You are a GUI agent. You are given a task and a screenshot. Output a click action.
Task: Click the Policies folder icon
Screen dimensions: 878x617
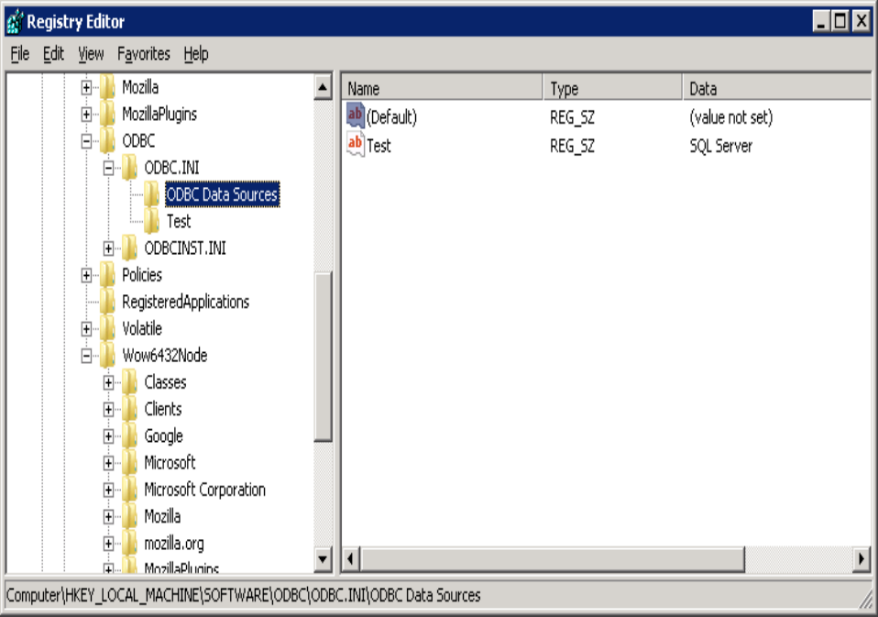click(x=108, y=275)
